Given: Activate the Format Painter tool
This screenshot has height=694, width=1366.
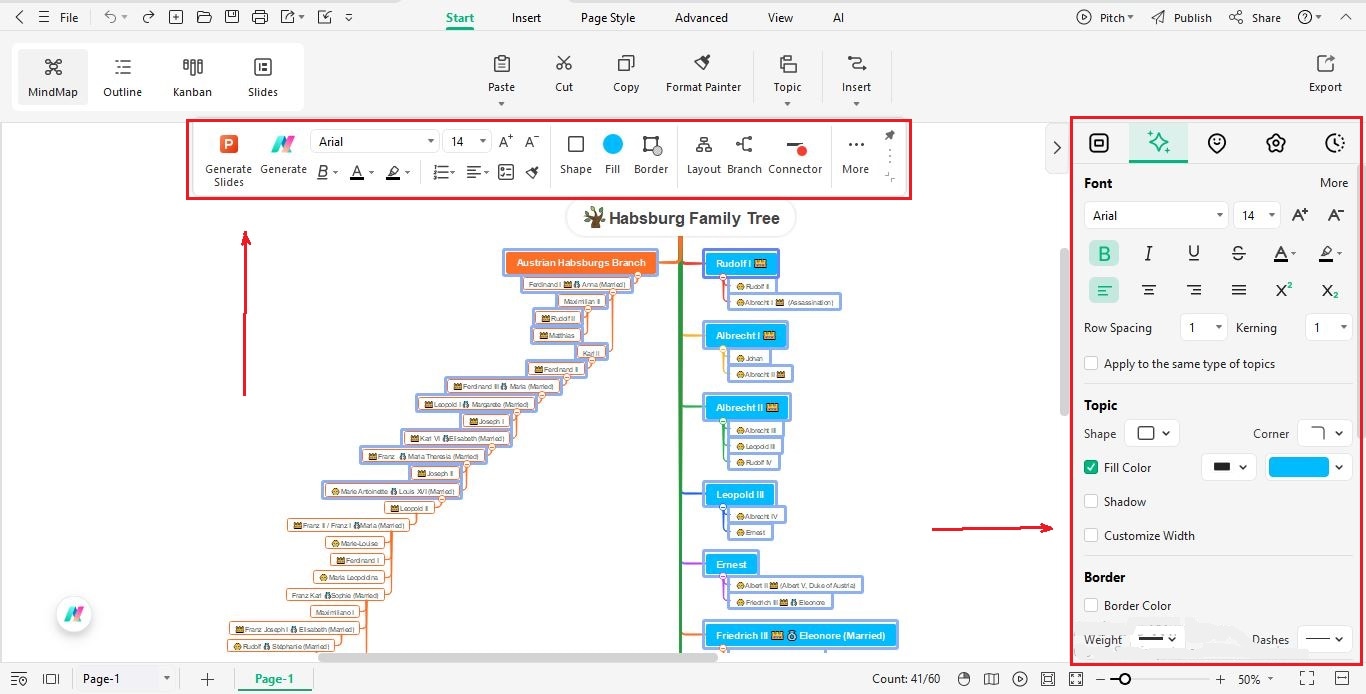Looking at the screenshot, I should pos(703,74).
